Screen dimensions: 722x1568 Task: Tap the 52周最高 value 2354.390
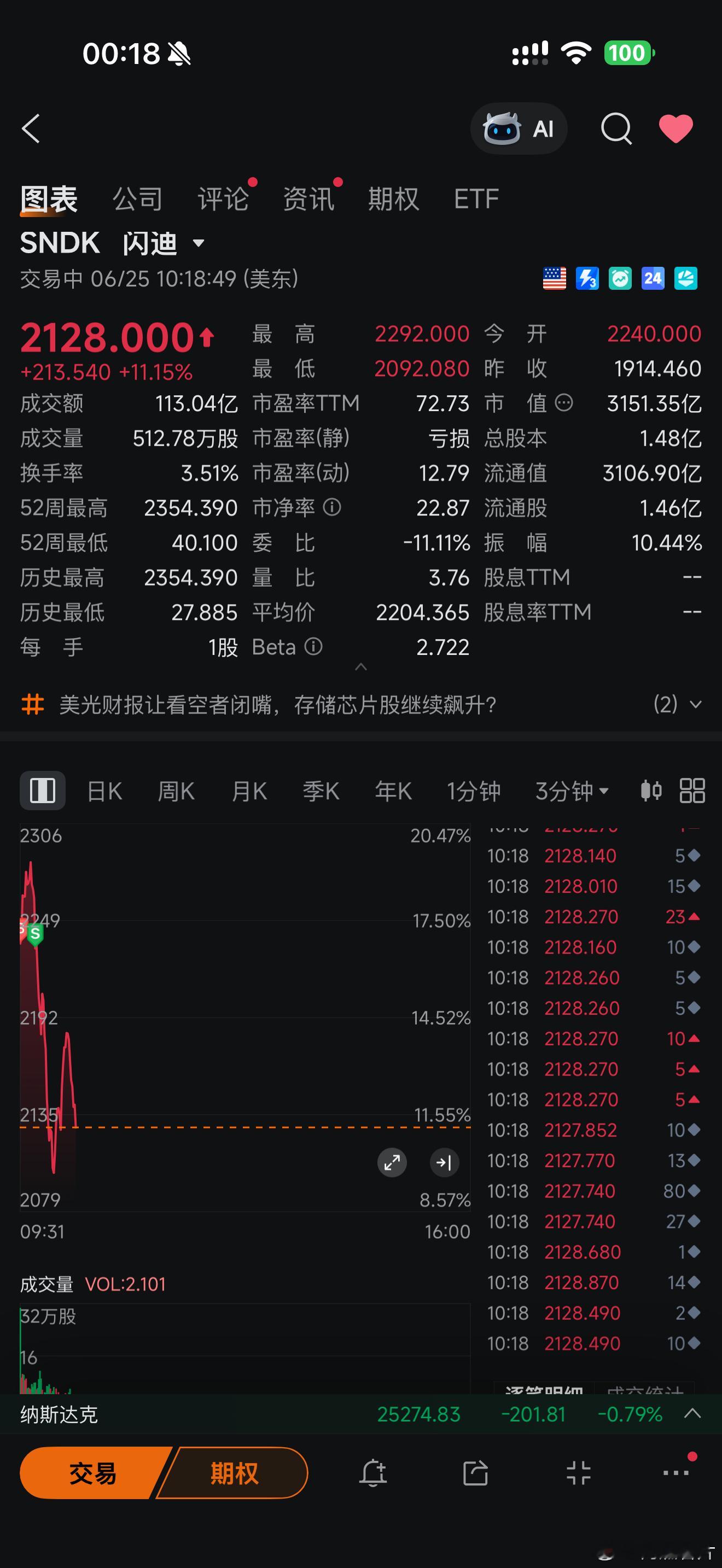pyautogui.click(x=190, y=508)
